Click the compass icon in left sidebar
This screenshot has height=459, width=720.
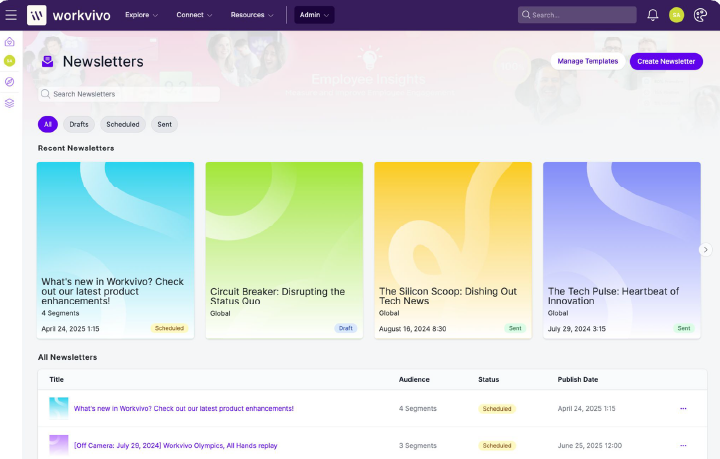point(10,82)
